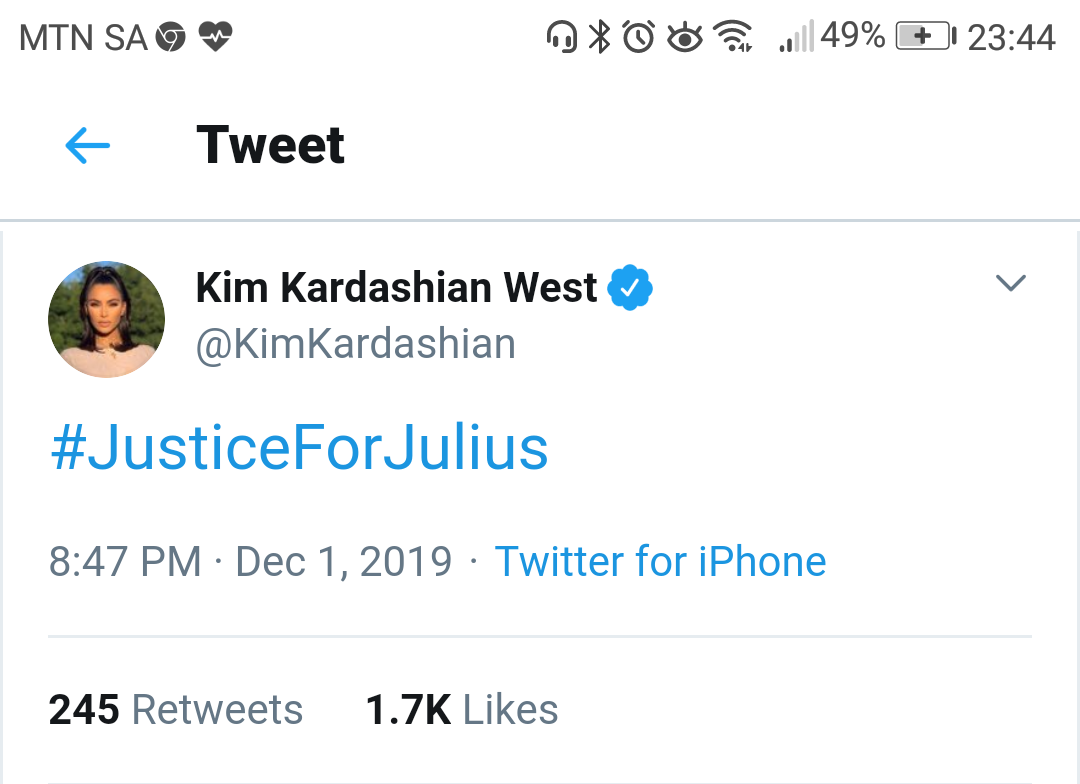This screenshot has width=1080, height=784.
Task: View the 1.7K Likes list
Action: pos(461,710)
